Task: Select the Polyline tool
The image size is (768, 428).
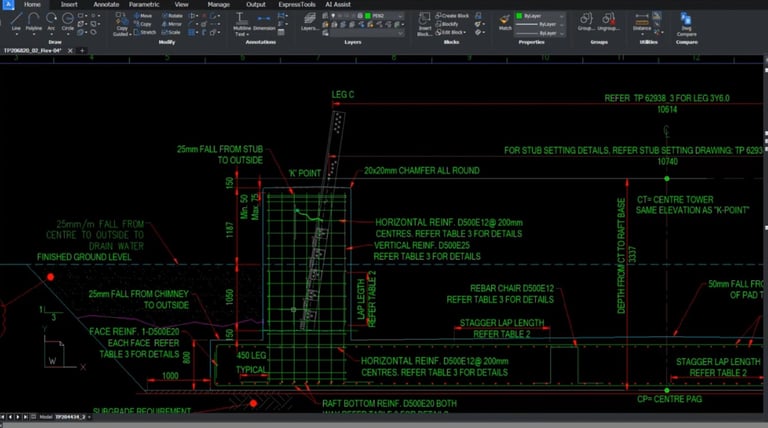Action: (33, 20)
